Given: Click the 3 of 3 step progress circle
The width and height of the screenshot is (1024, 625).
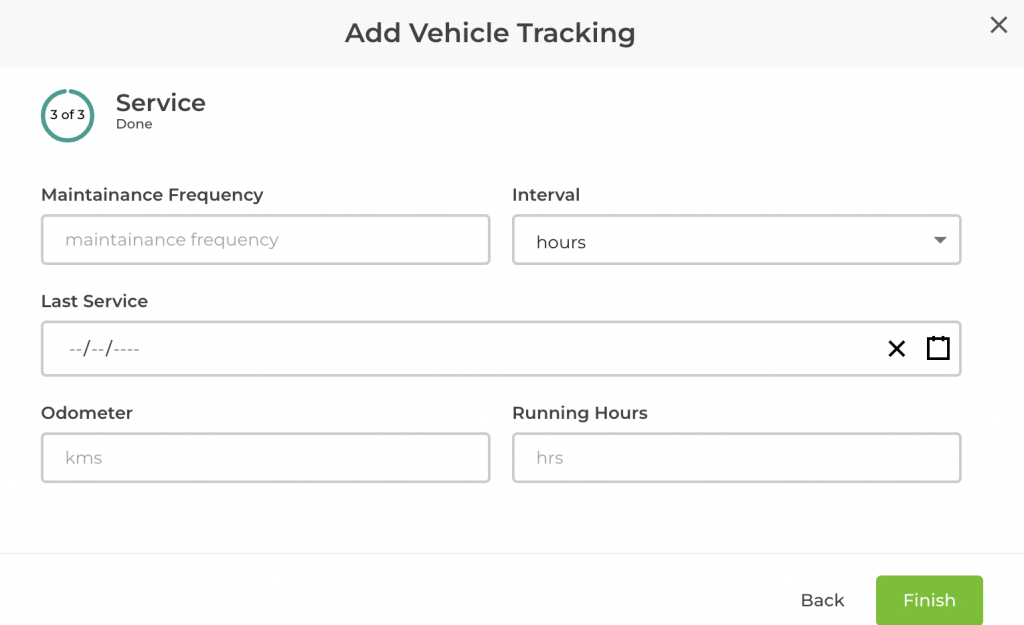Looking at the screenshot, I should point(68,115).
